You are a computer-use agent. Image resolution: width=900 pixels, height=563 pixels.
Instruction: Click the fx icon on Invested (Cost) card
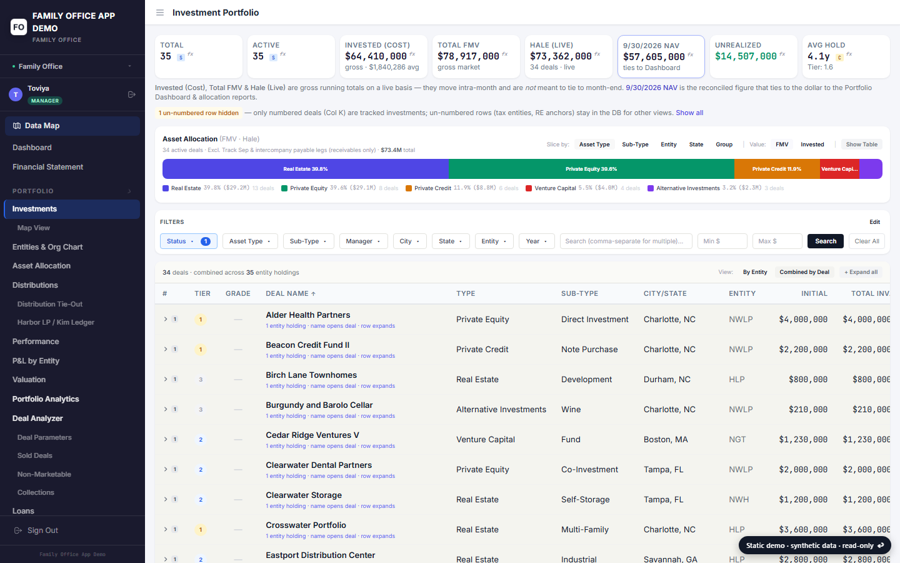412,55
